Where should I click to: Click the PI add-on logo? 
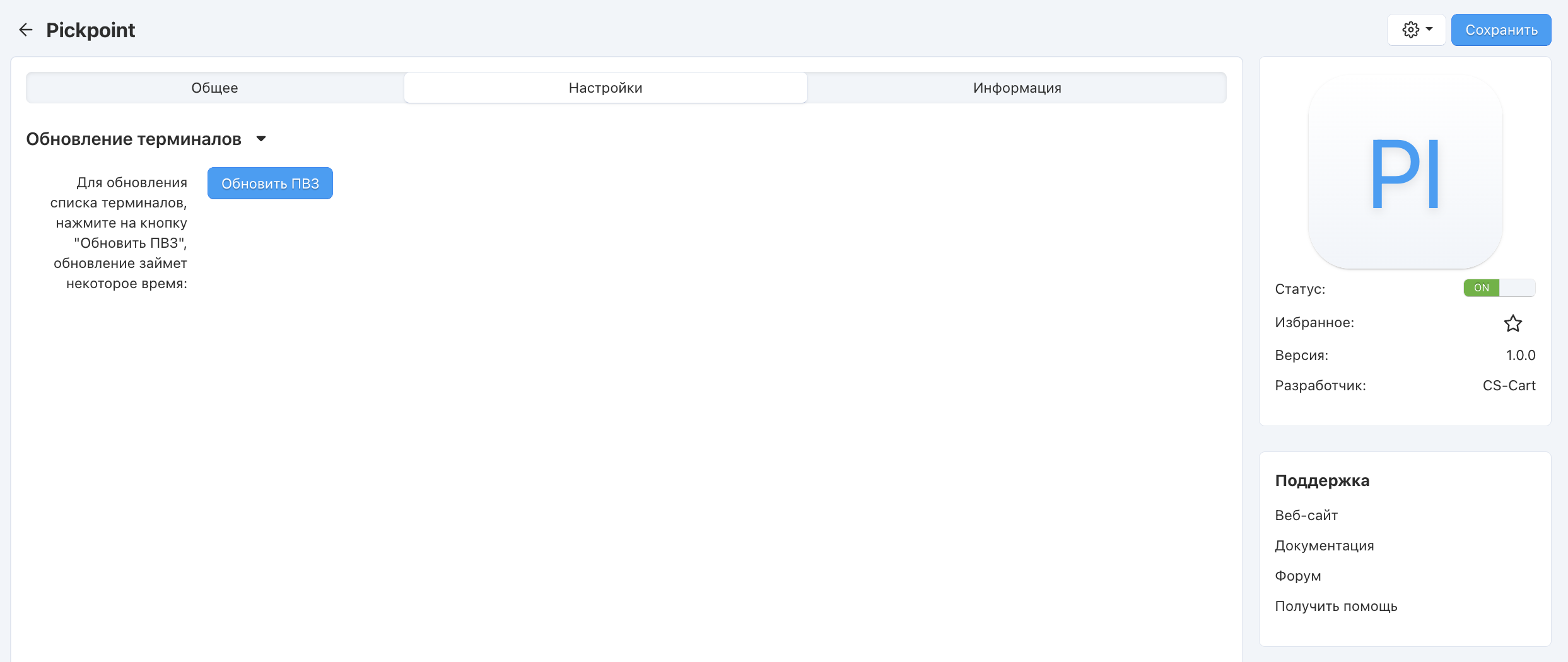tap(1405, 172)
